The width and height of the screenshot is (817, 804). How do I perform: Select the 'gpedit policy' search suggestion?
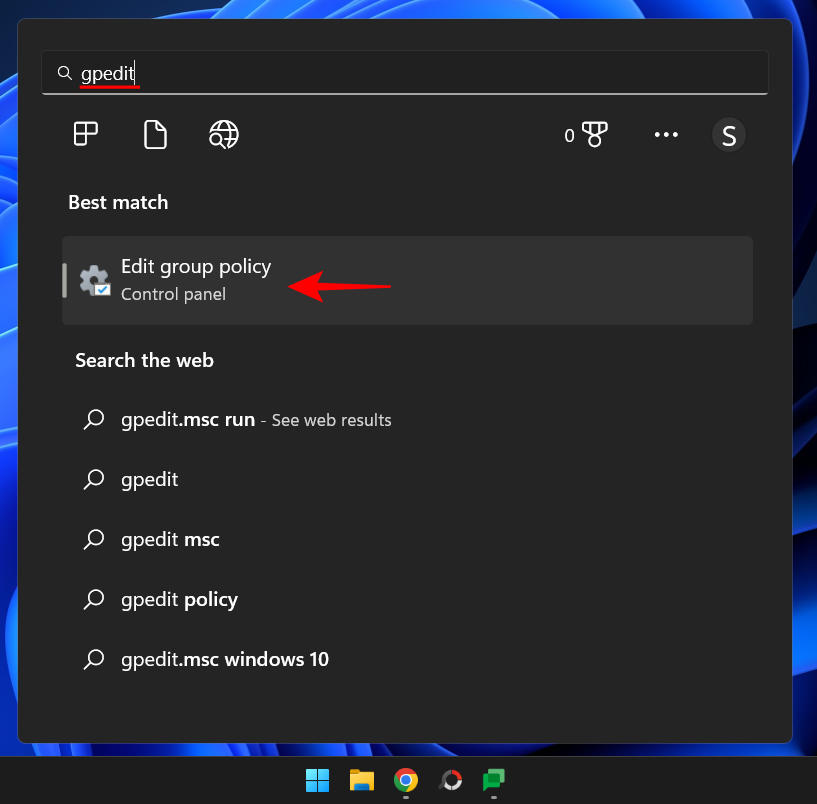click(179, 599)
